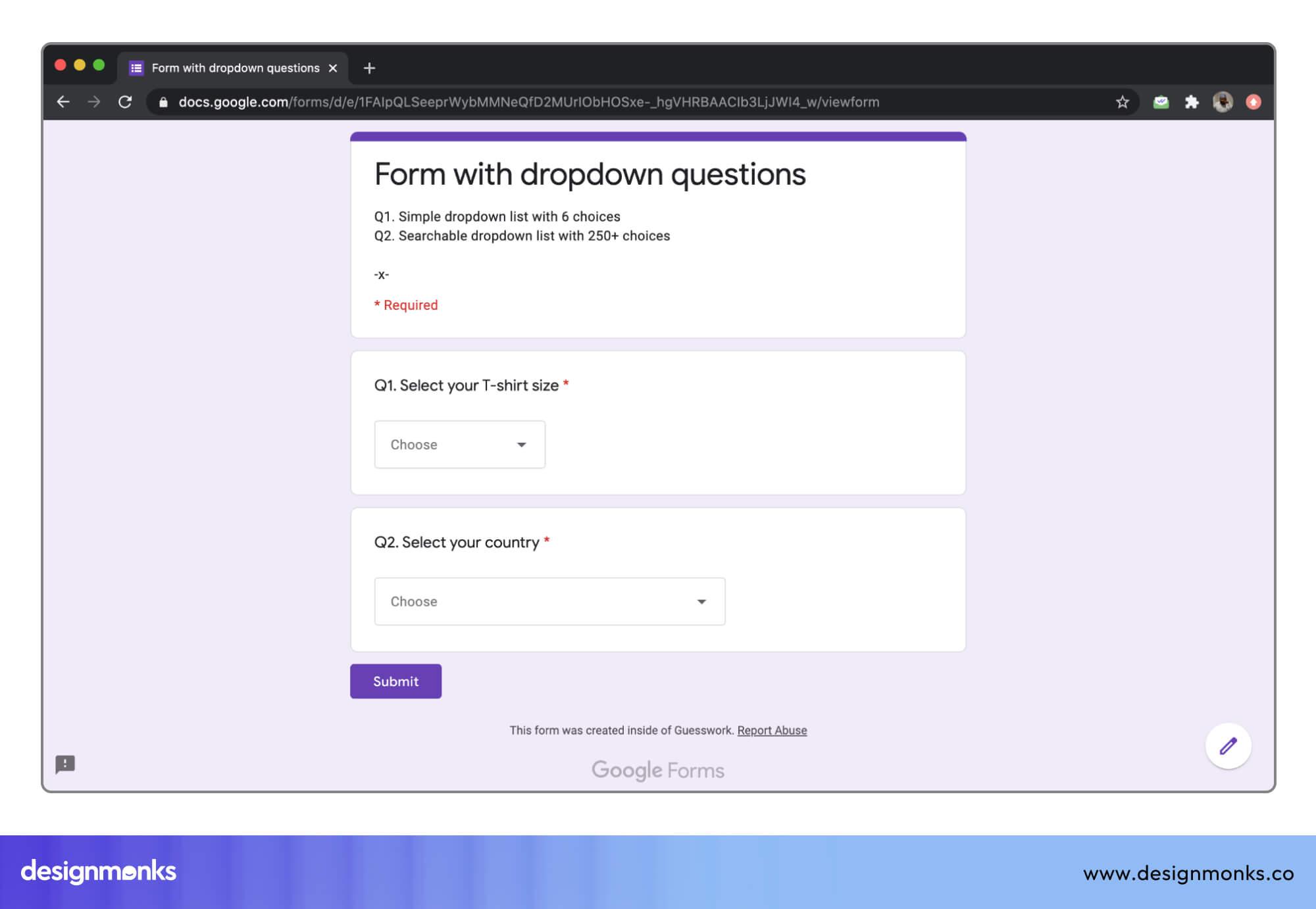Edit this form using the pencil button
Screen dimensions: 1316x909
1228,746
